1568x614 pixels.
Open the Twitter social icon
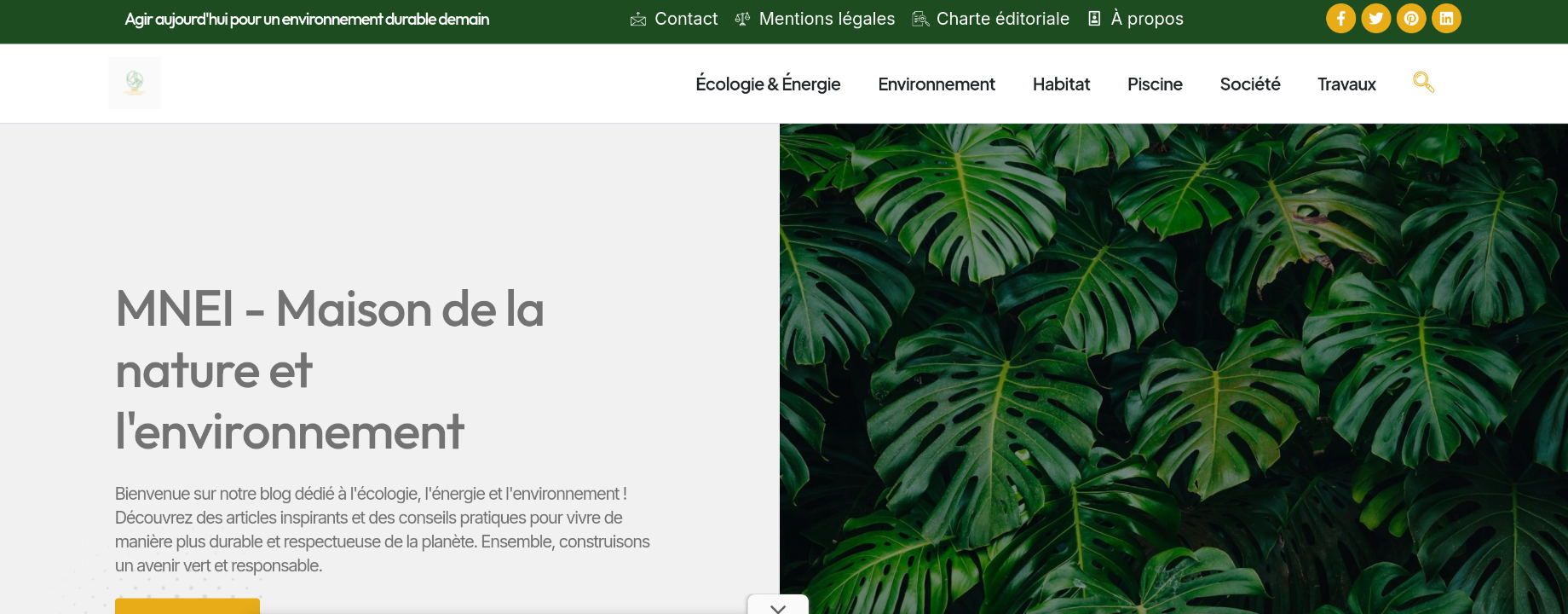pos(1375,18)
